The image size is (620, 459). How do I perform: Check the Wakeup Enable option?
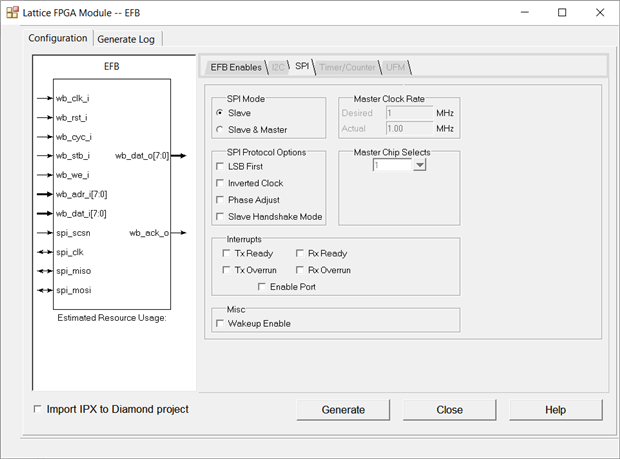point(220,323)
